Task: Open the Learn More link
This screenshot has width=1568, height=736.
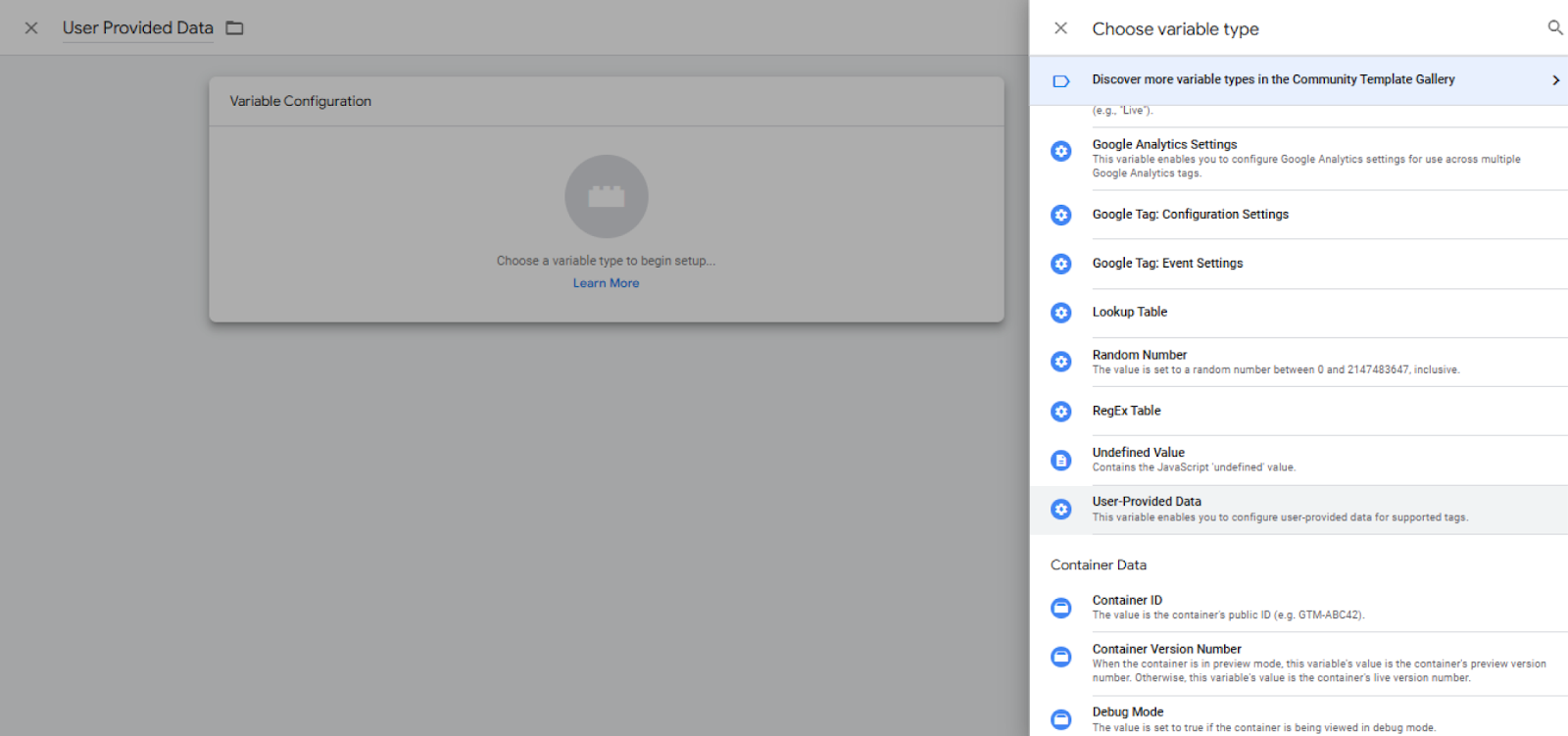Action: pyautogui.click(x=606, y=283)
